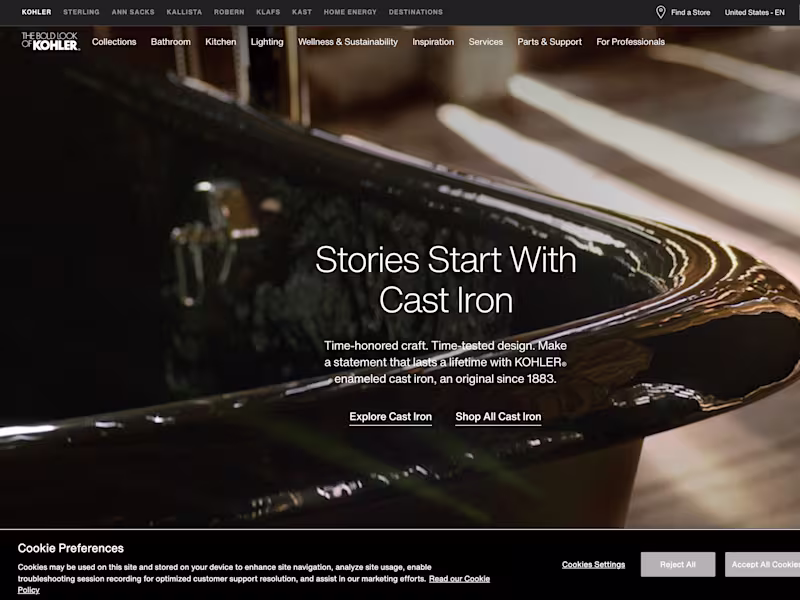This screenshot has width=800, height=600.
Task: Select the For Professionals nav item
Action: (631, 42)
